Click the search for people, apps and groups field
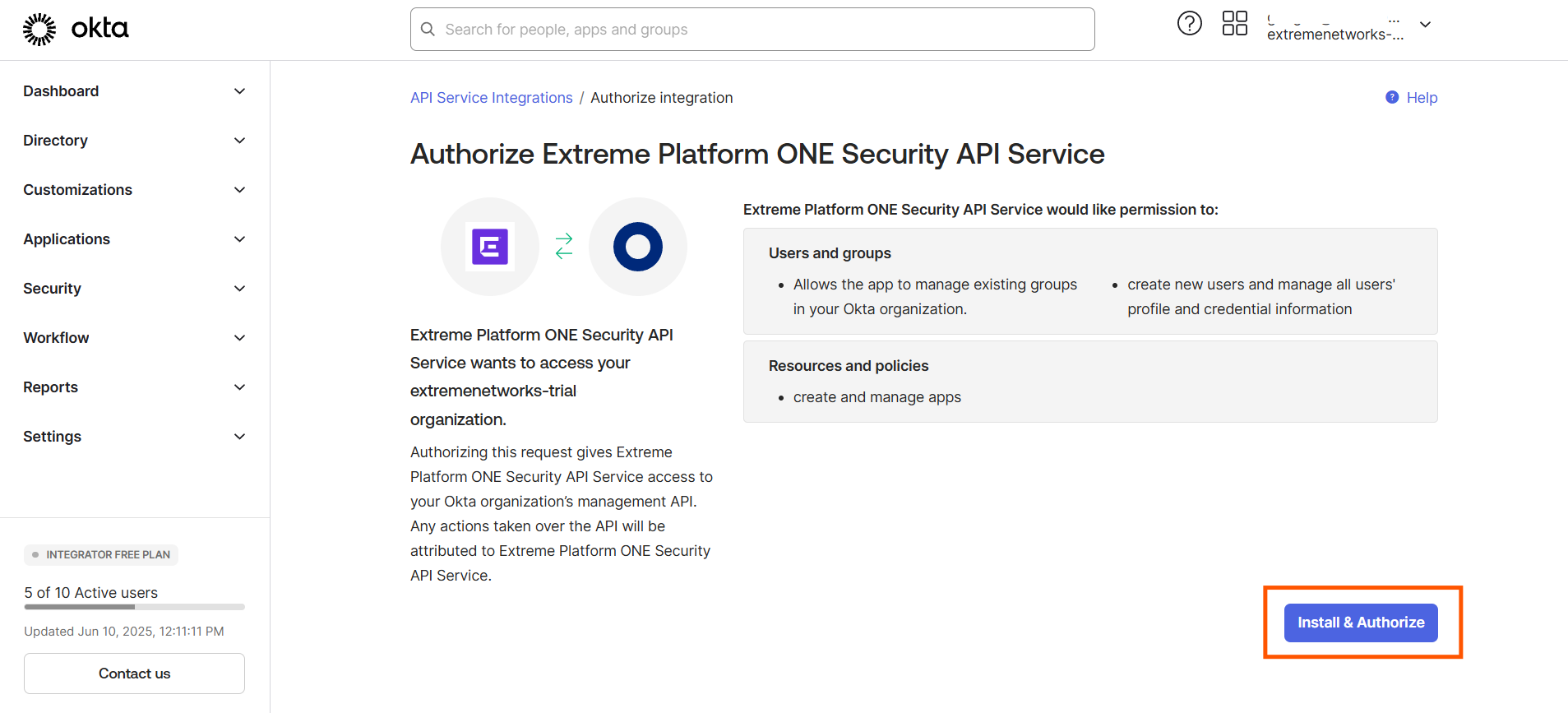Screen dimensions: 1568x713 click(x=752, y=30)
